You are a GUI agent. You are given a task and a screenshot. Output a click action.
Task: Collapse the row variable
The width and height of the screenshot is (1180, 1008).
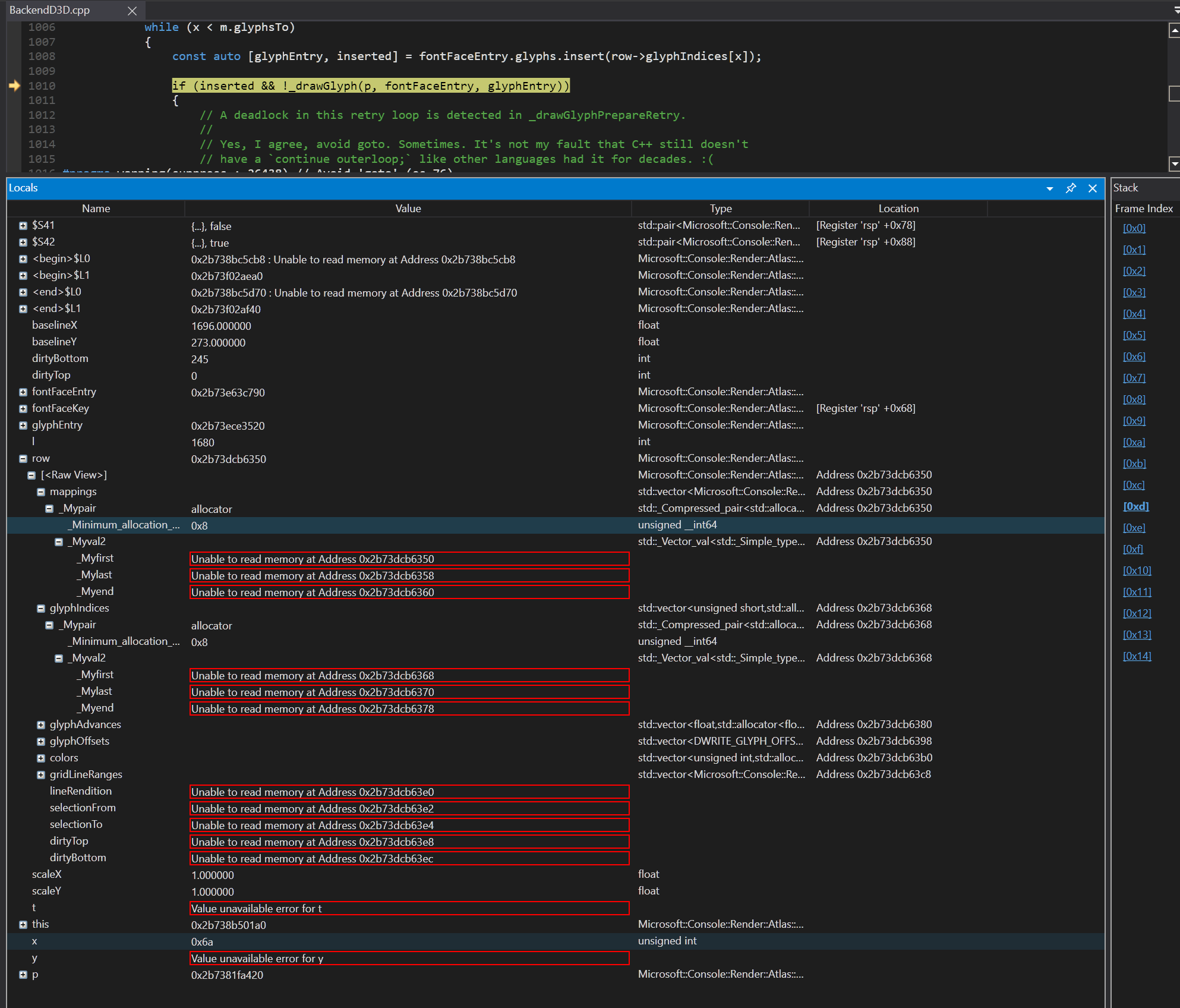click(x=23, y=458)
